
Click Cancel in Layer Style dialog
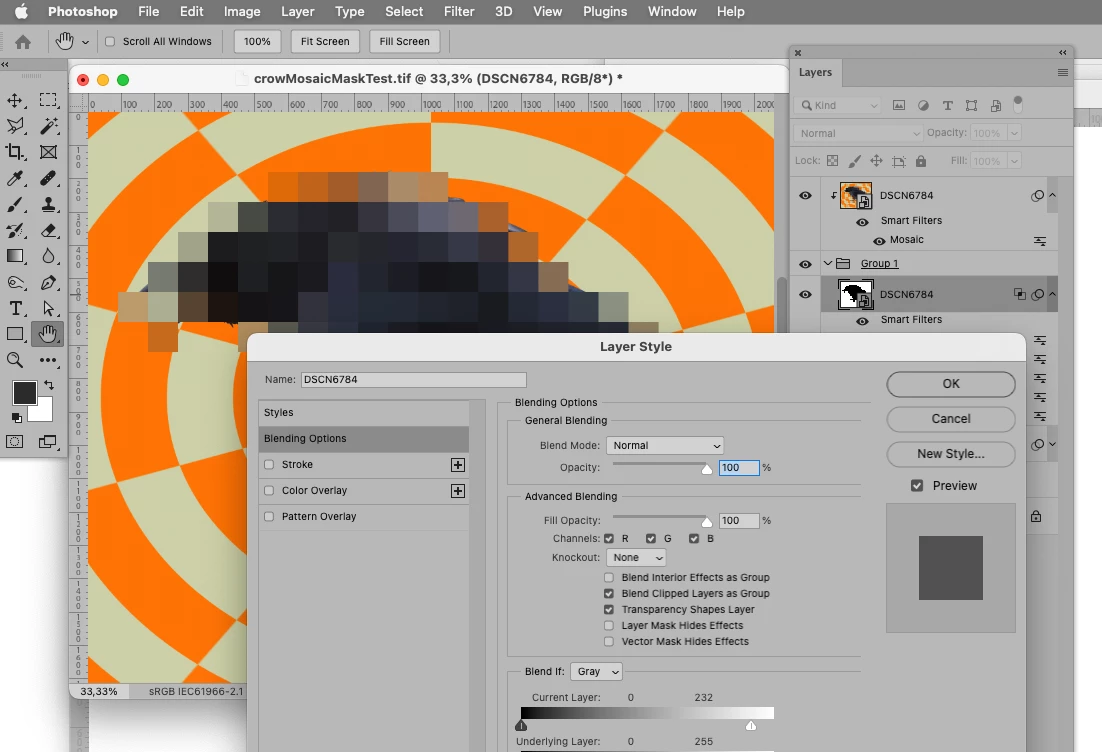click(951, 419)
